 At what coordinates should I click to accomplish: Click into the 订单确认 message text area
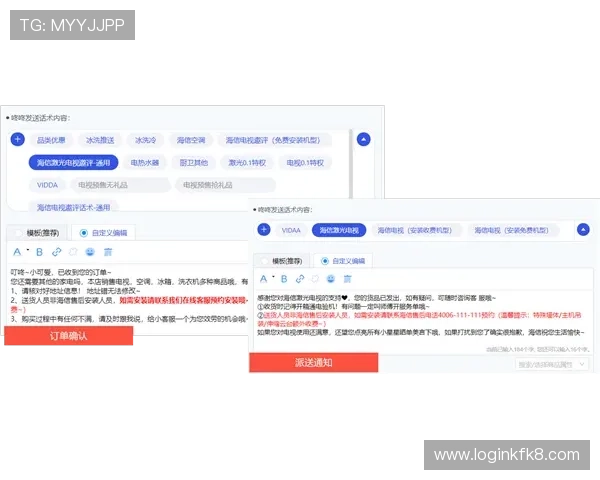tap(128, 295)
